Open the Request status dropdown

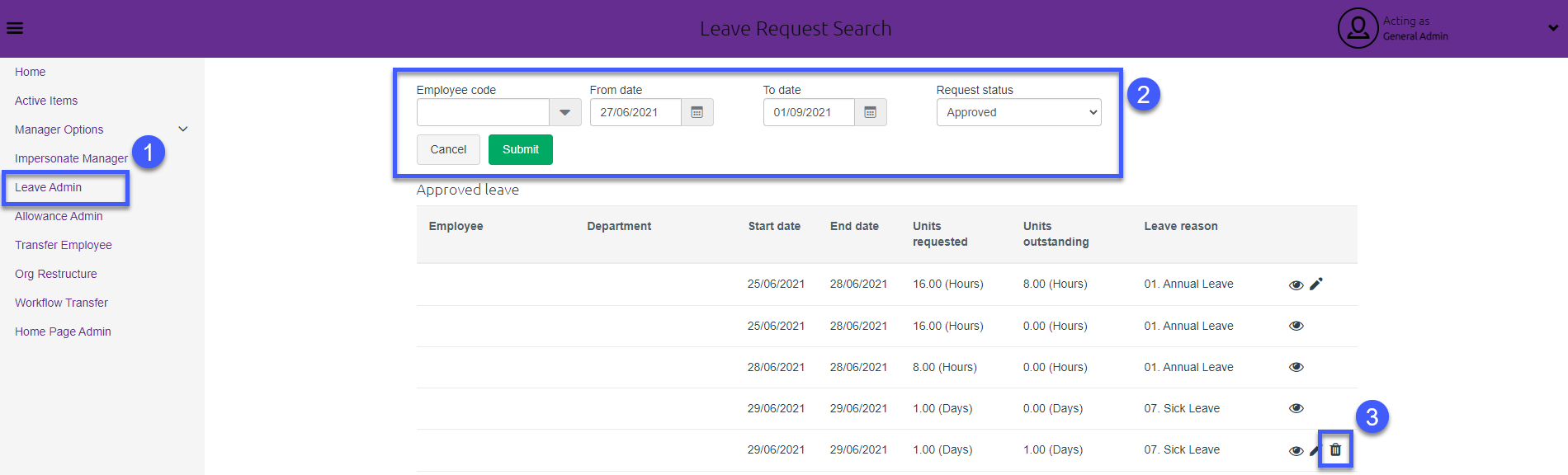[1018, 112]
